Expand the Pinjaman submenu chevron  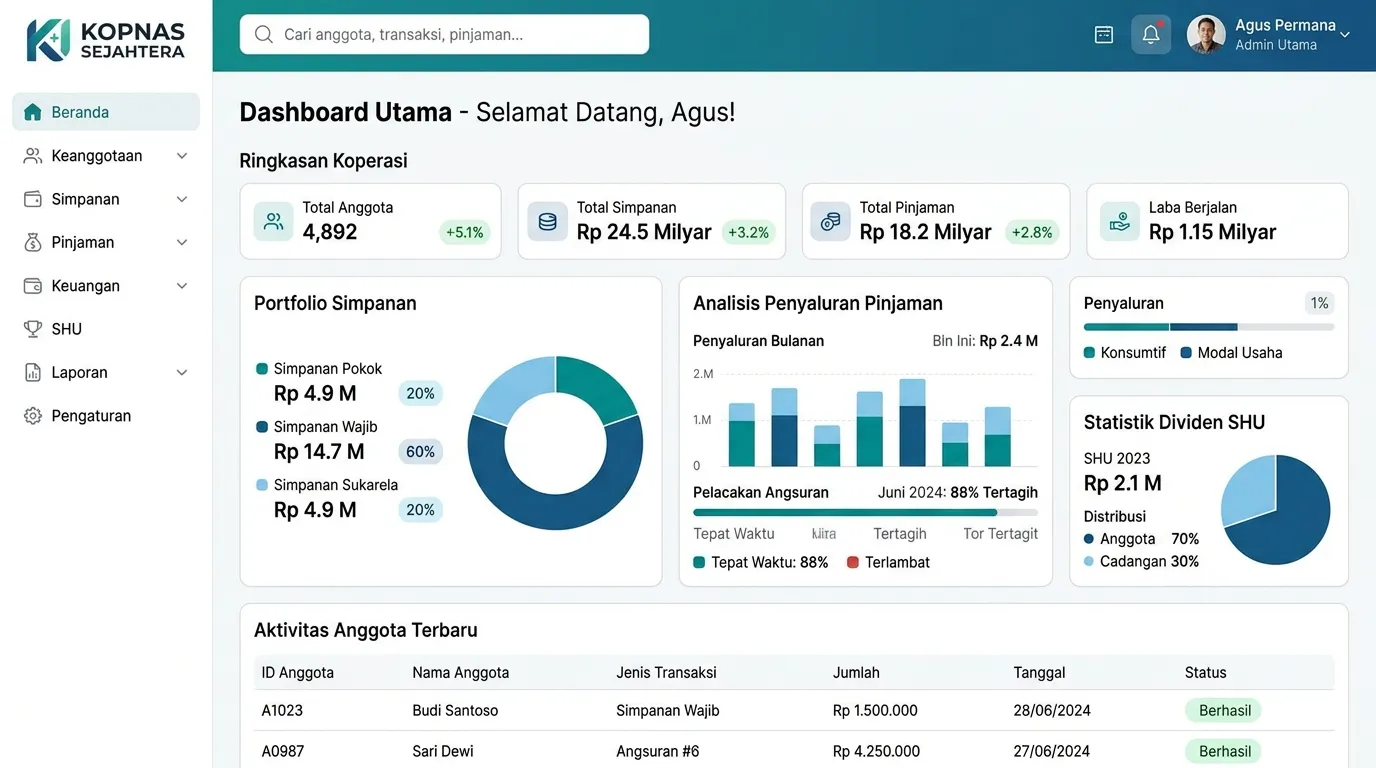(x=182, y=242)
